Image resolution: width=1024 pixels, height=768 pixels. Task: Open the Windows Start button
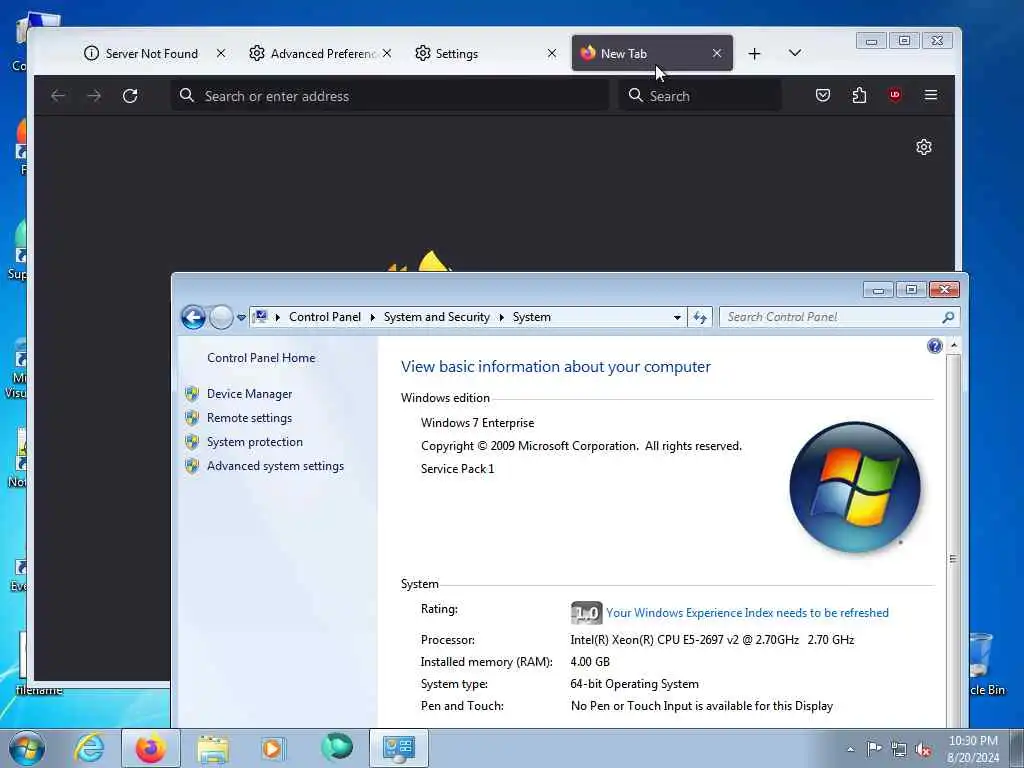click(x=27, y=748)
